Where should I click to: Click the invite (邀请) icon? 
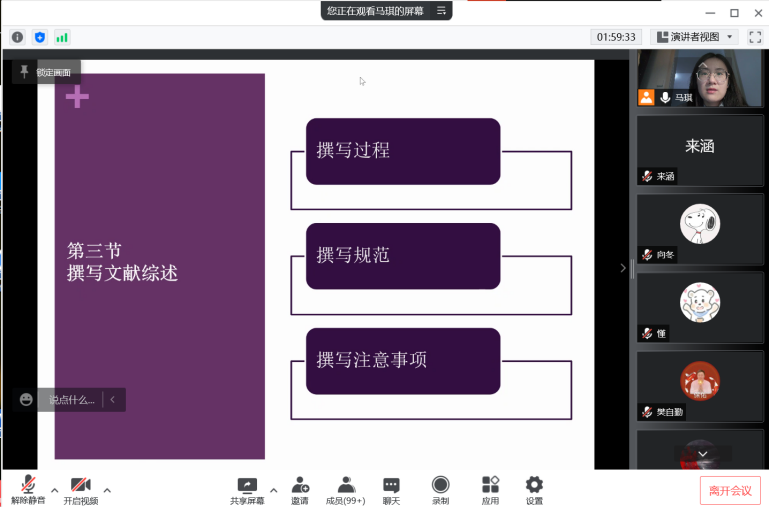tap(299, 489)
